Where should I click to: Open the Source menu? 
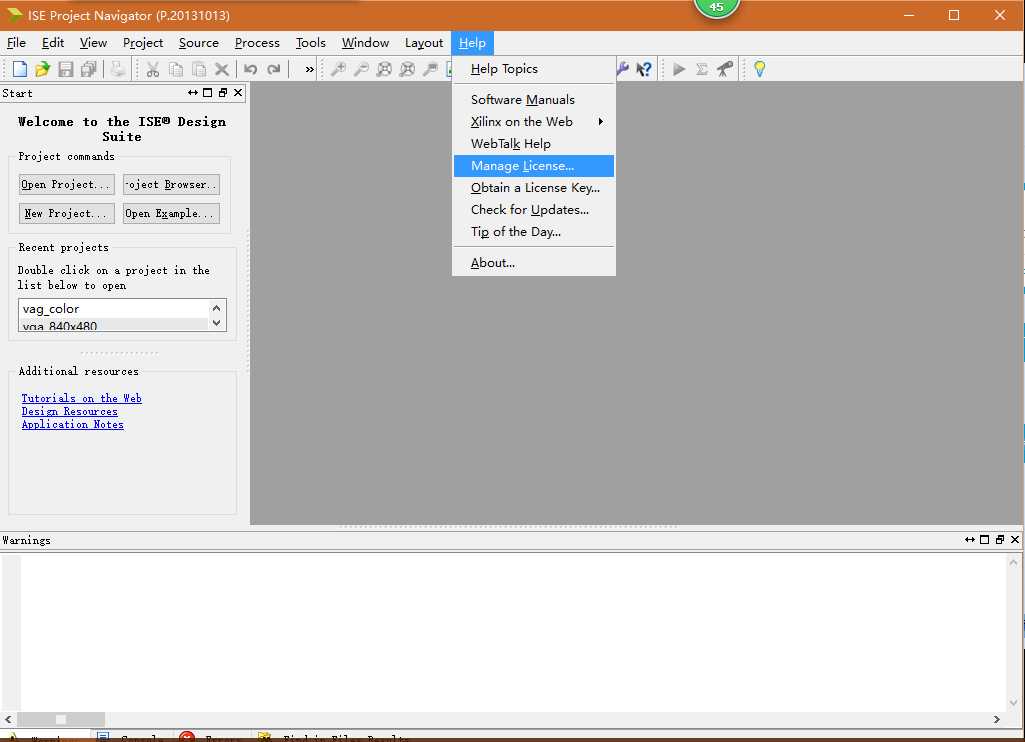pyautogui.click(x=199, y=42)
